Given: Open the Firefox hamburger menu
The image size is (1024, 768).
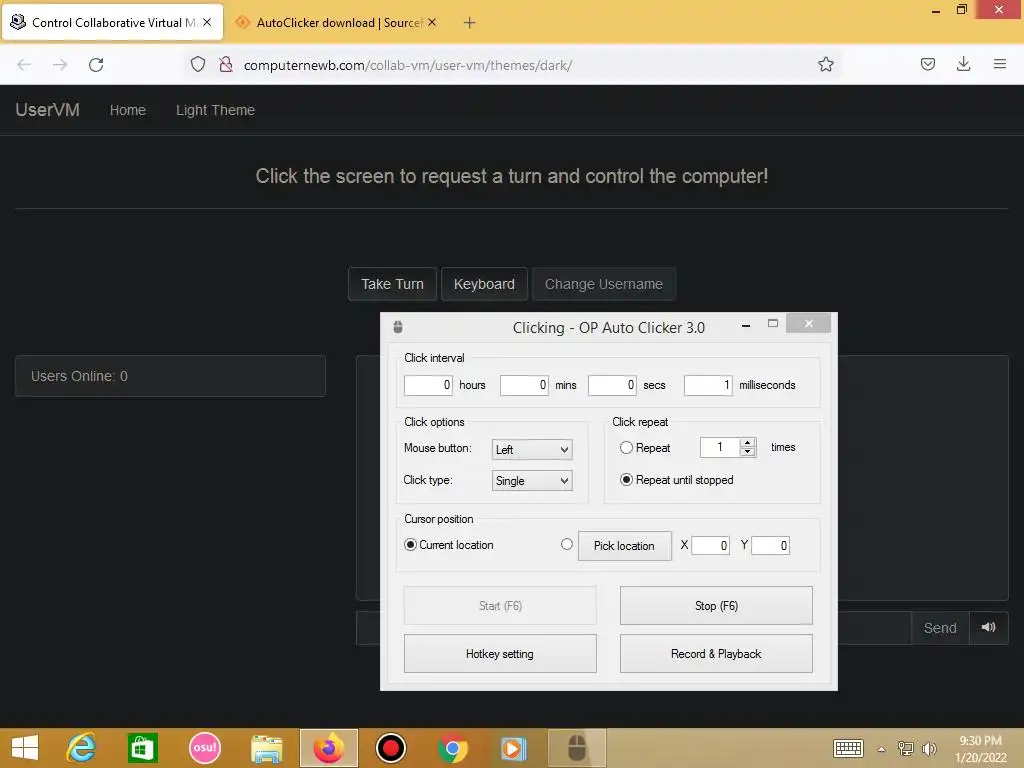Looking at the screenshot, I should tap(999, 64).
